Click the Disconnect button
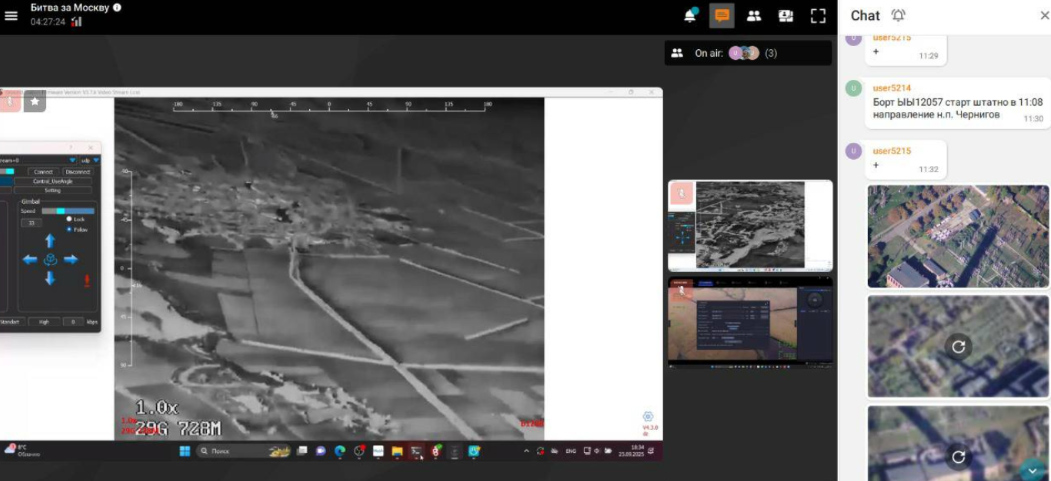Screen dimensions: 1051x481 click(77, 172)
